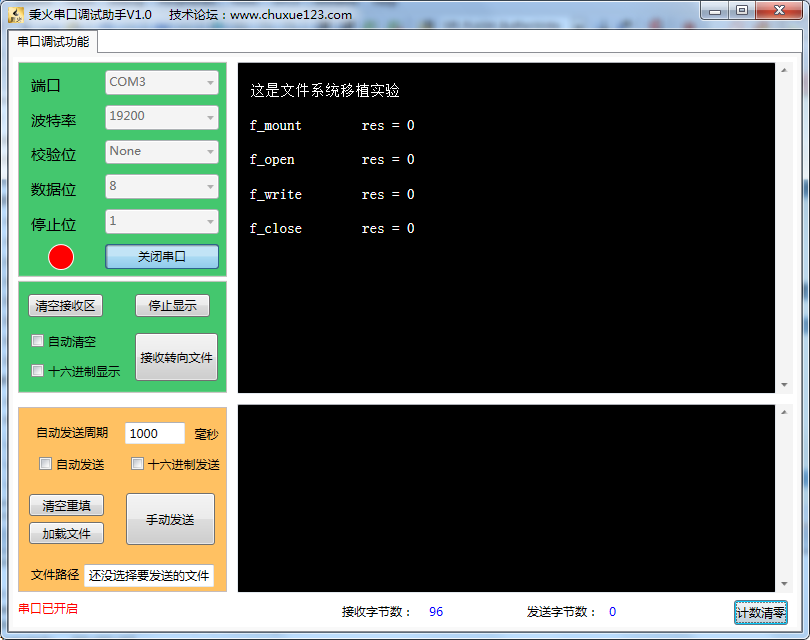Click the 手动发送 button
Screen dimensions: 810x640
[170, 519]
